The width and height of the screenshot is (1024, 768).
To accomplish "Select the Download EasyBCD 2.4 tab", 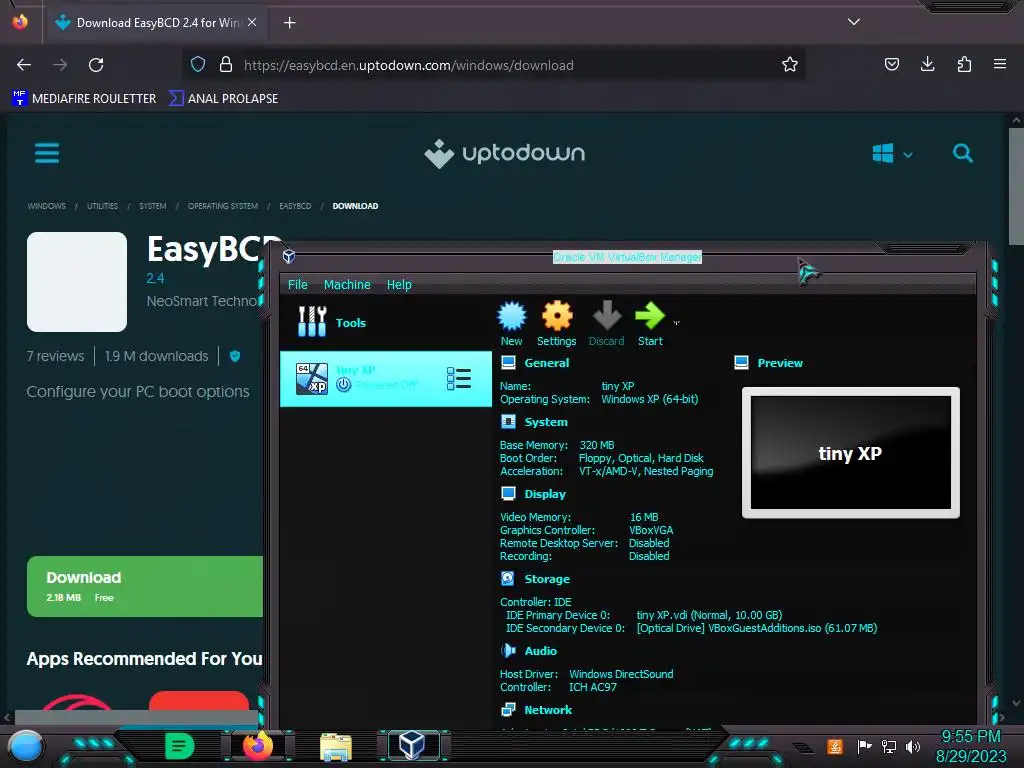I will (155, 22).
